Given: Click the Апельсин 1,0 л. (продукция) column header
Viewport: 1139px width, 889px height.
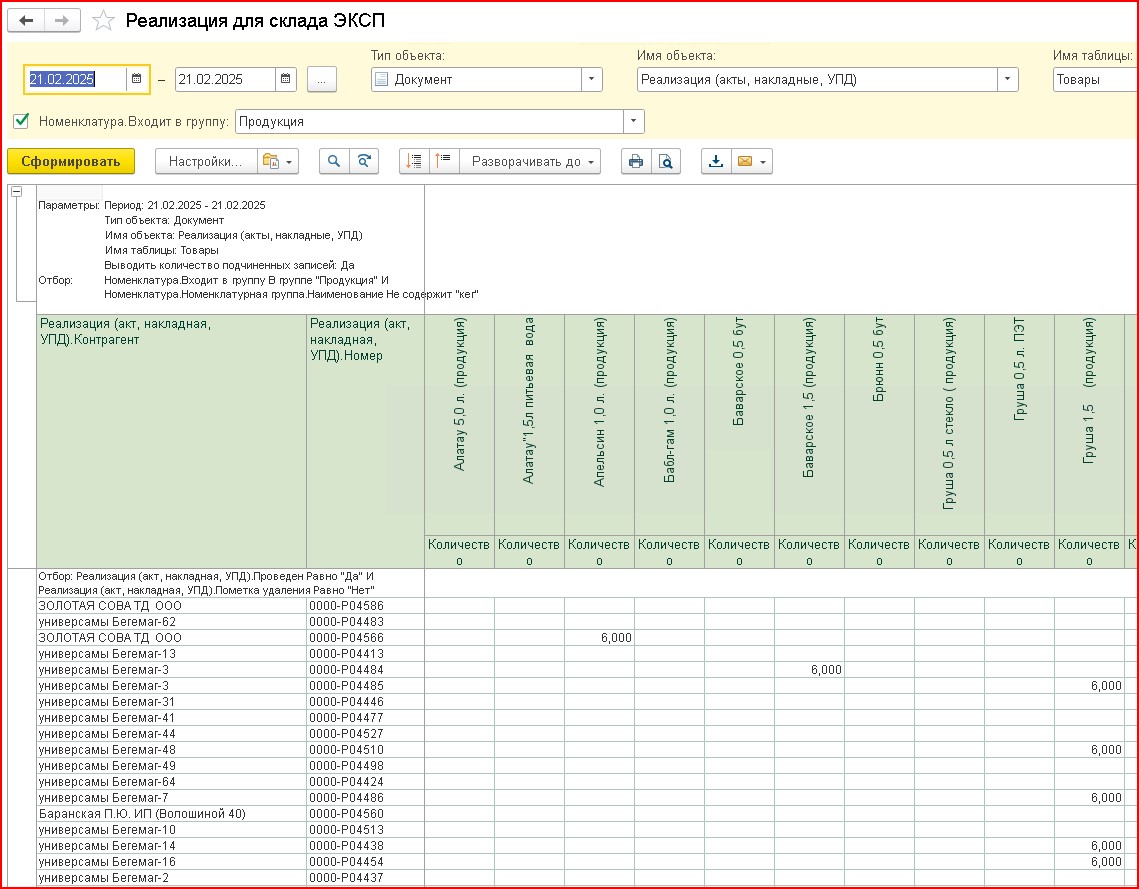Looking at the screenshot, I should click(x=599, y=425).
